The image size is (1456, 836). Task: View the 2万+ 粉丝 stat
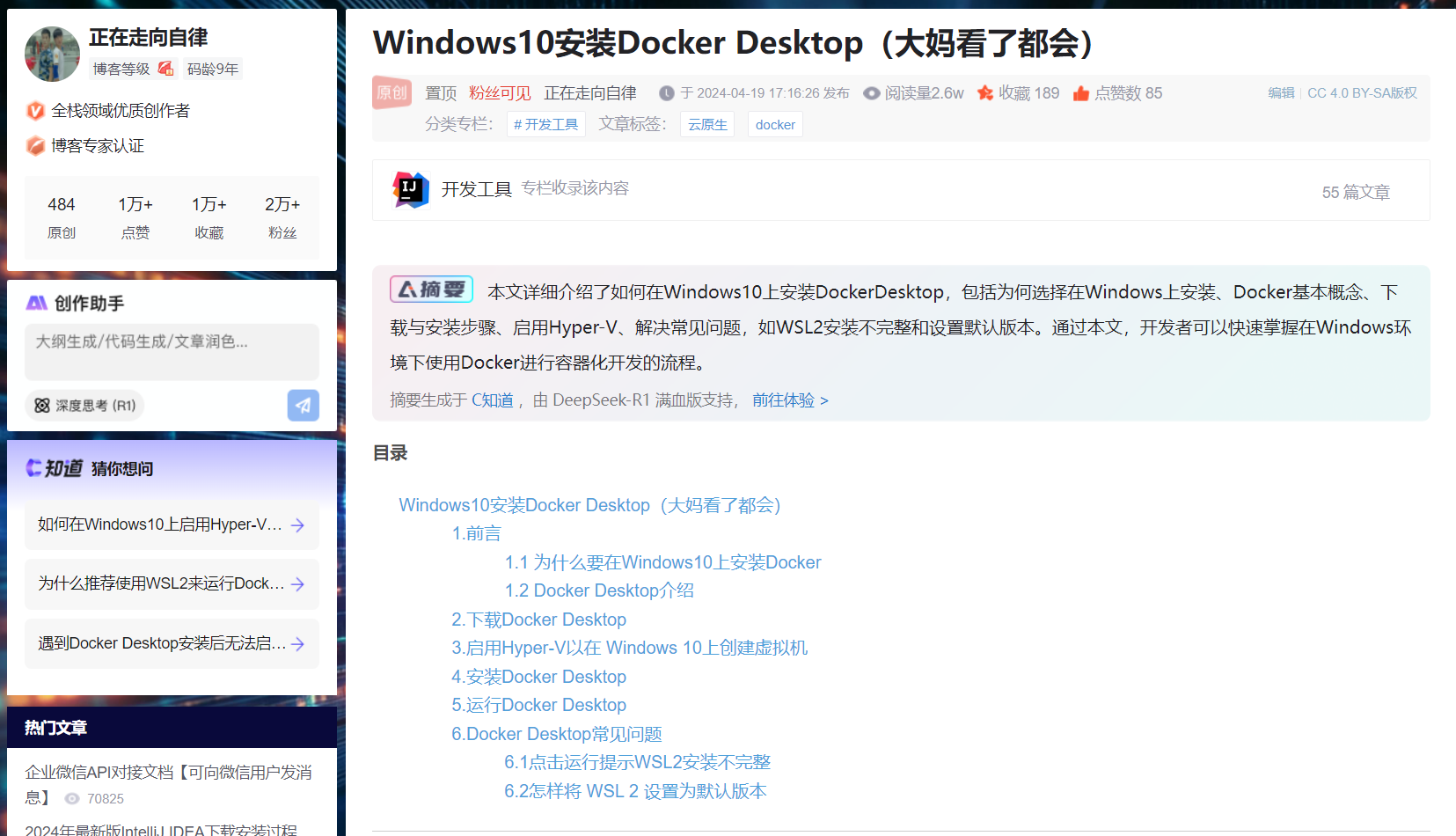pos(282,217)
